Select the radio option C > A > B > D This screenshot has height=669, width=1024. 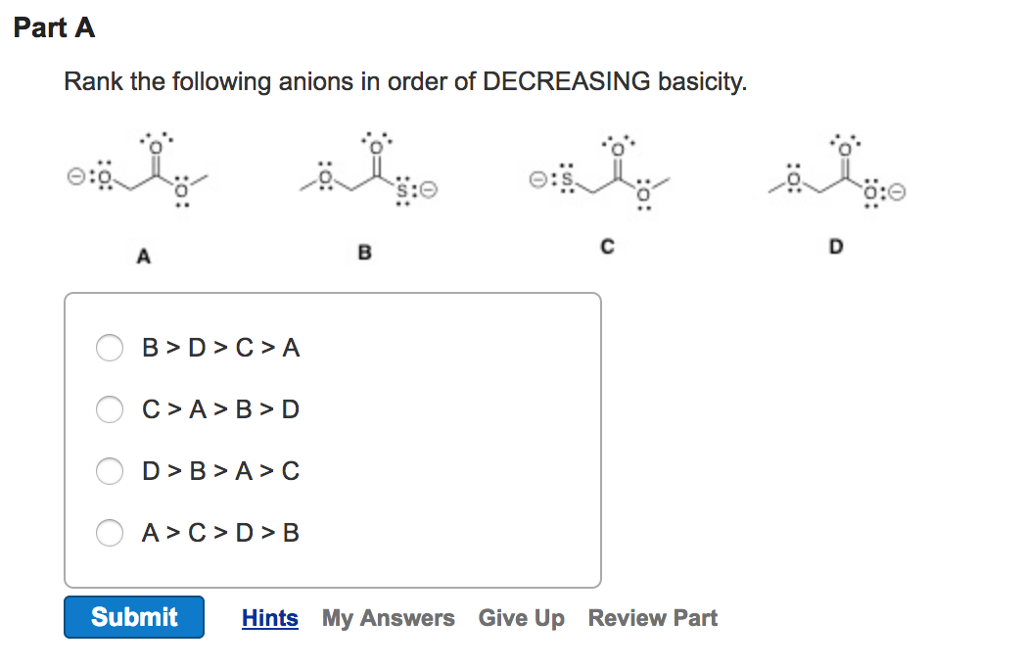click(x=110, y=410)
